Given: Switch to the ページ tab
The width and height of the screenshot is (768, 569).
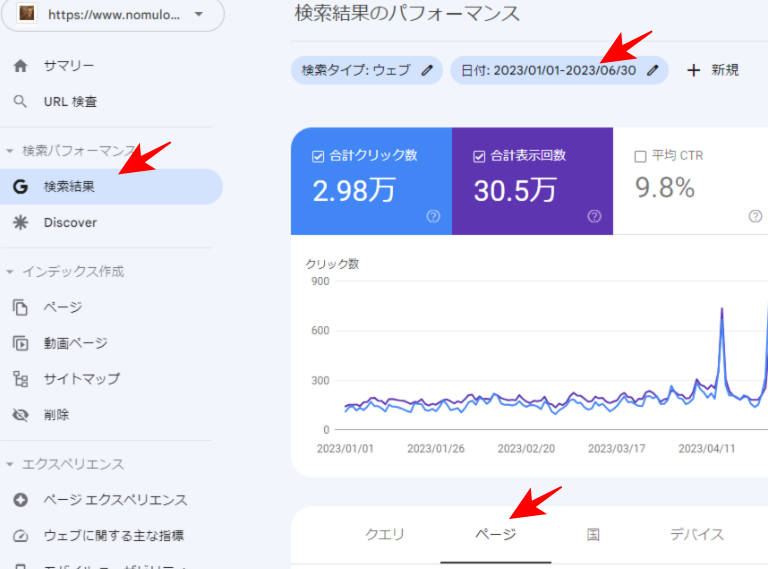Looking at the screenshot, I should (x=496, y=534).
